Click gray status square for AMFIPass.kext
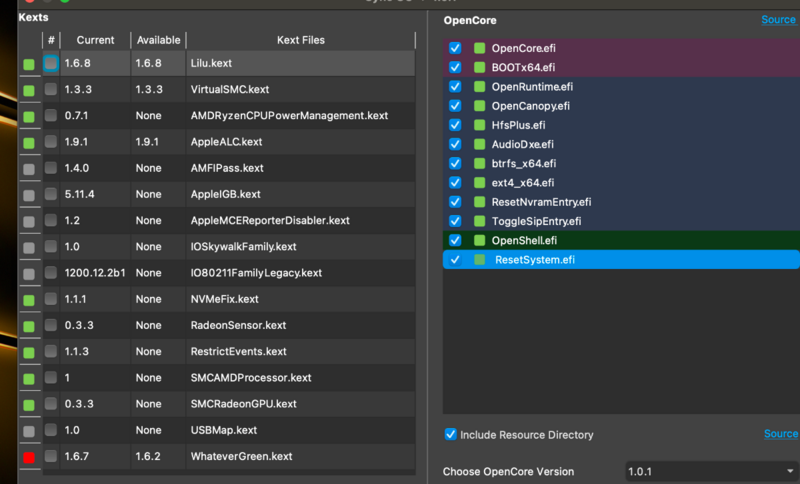Image resolution: width=800 pixels, height=484 pixels. [x=29, y=169]
